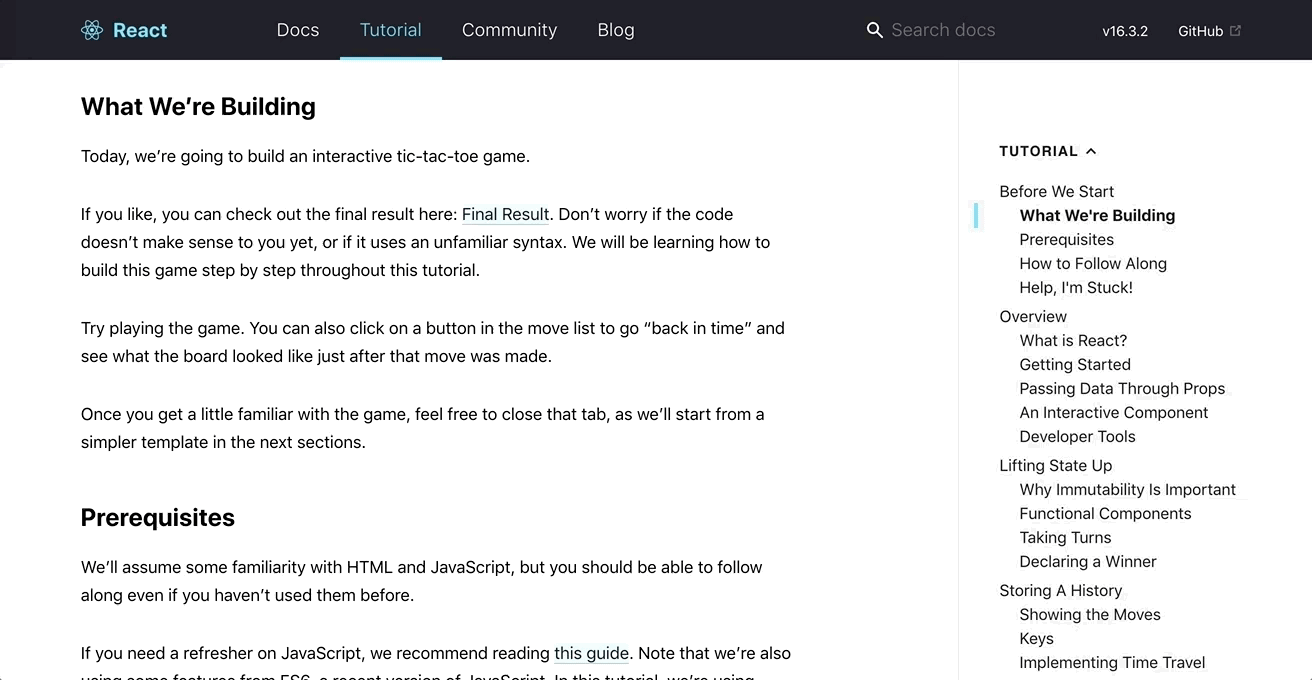
Task: Jump to Storing A History section
Action: [1060, 590]
